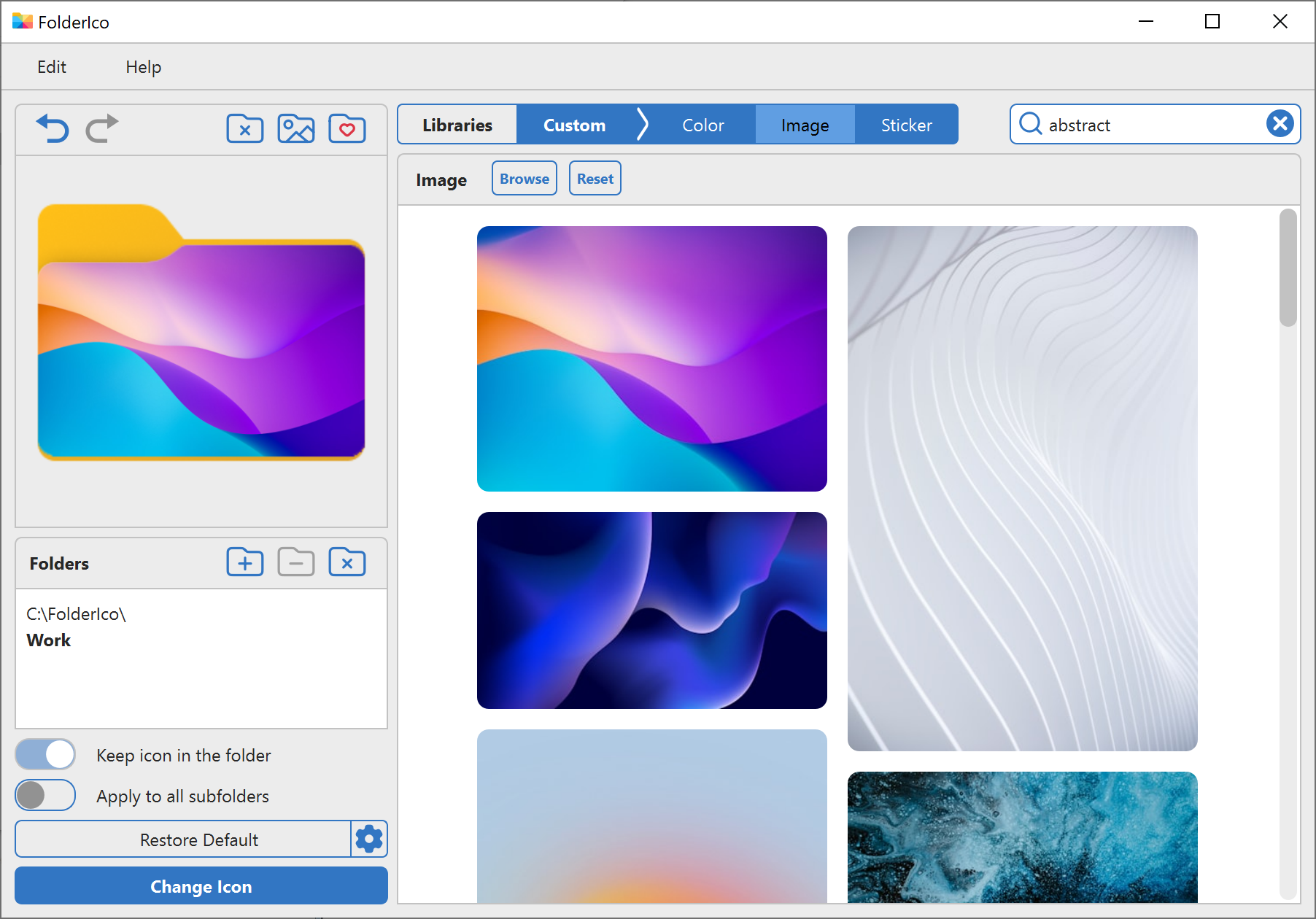Select the pale blue gradient sunrise image
Viewport: 1316px width, 919px height.
pyautogui.click(x=652, y=816)
